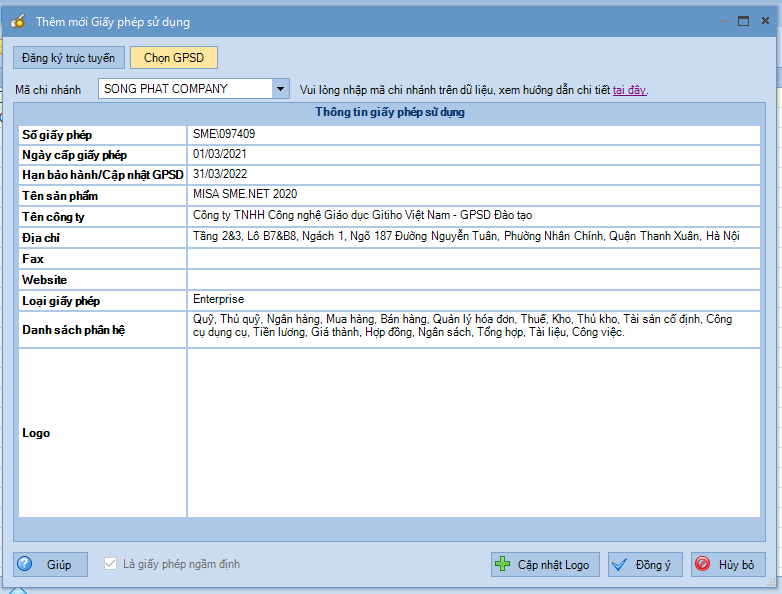Click the blue question mark Help icon

24,564
